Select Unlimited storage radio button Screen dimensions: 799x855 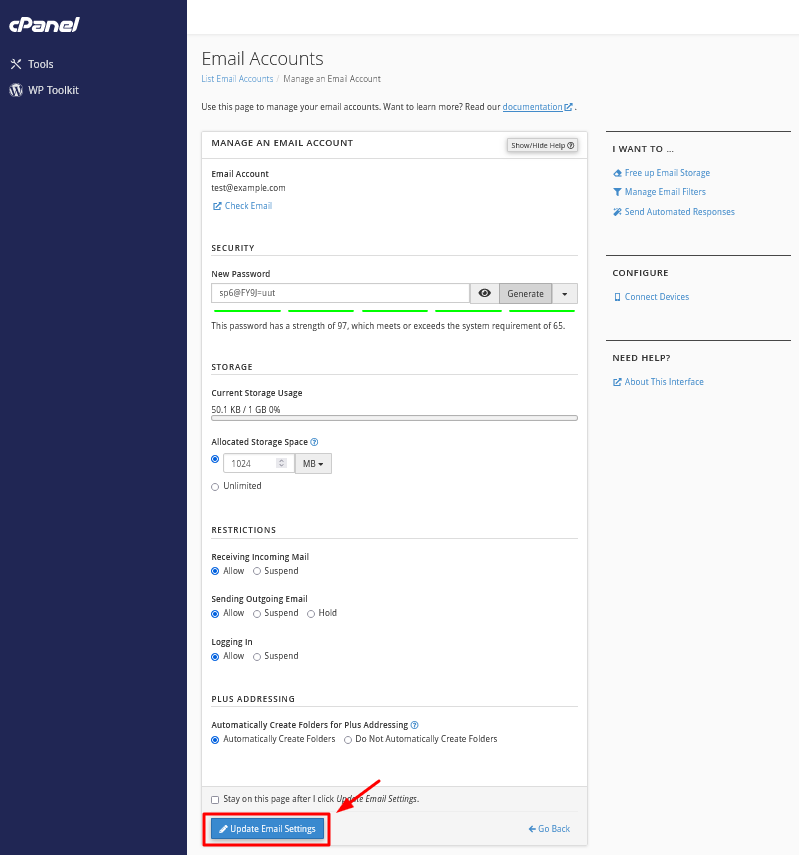pyautogui.click(x=215, y=486)
